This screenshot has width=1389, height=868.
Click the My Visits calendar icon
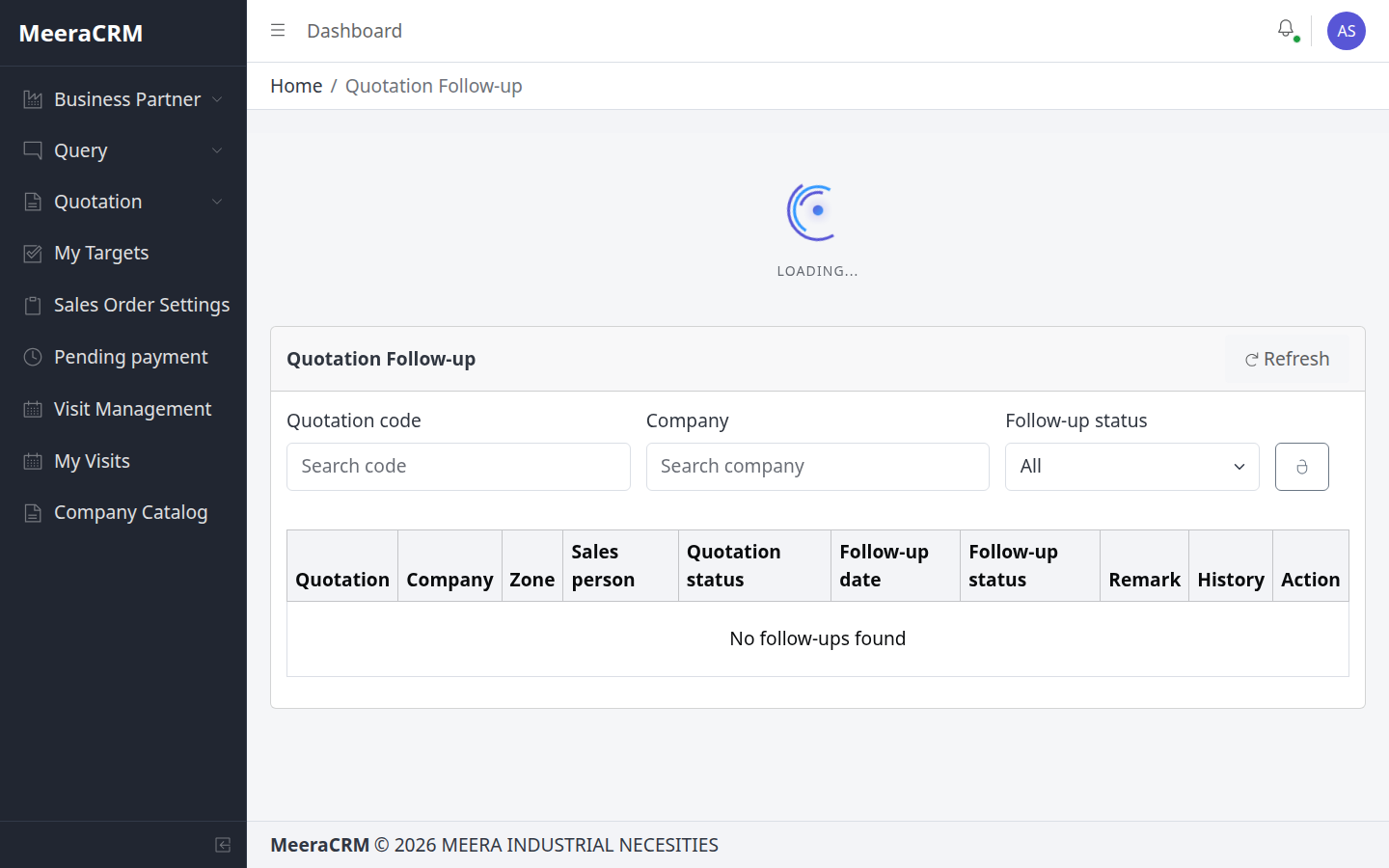(33, 461)
